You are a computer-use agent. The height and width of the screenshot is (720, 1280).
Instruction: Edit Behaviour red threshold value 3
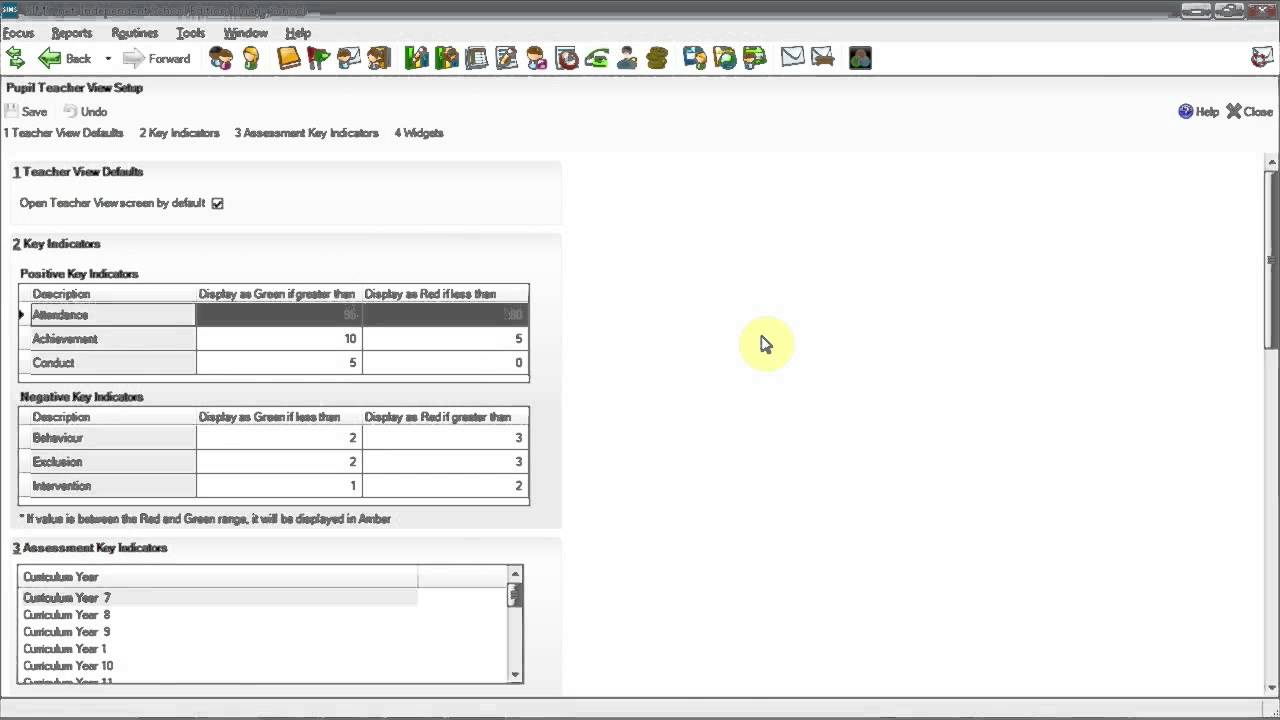[445, 438]
